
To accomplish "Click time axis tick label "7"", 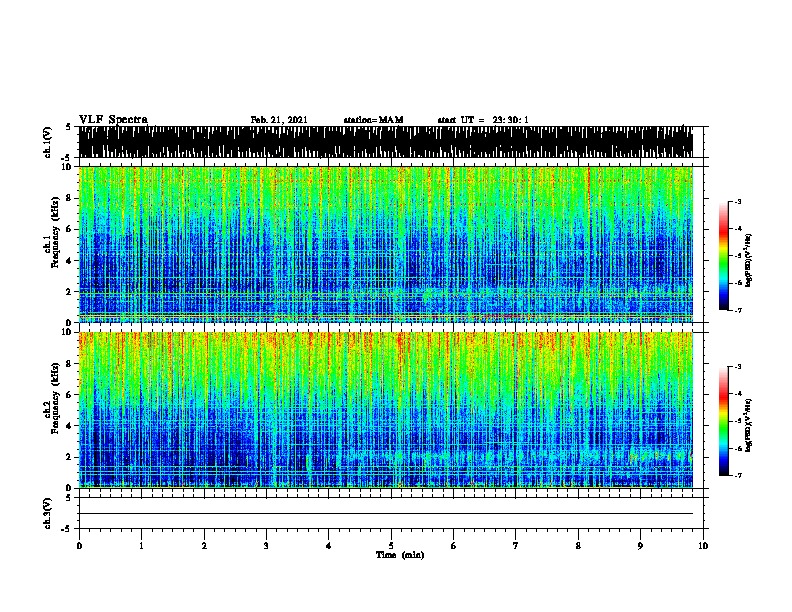I will point(516,546).
